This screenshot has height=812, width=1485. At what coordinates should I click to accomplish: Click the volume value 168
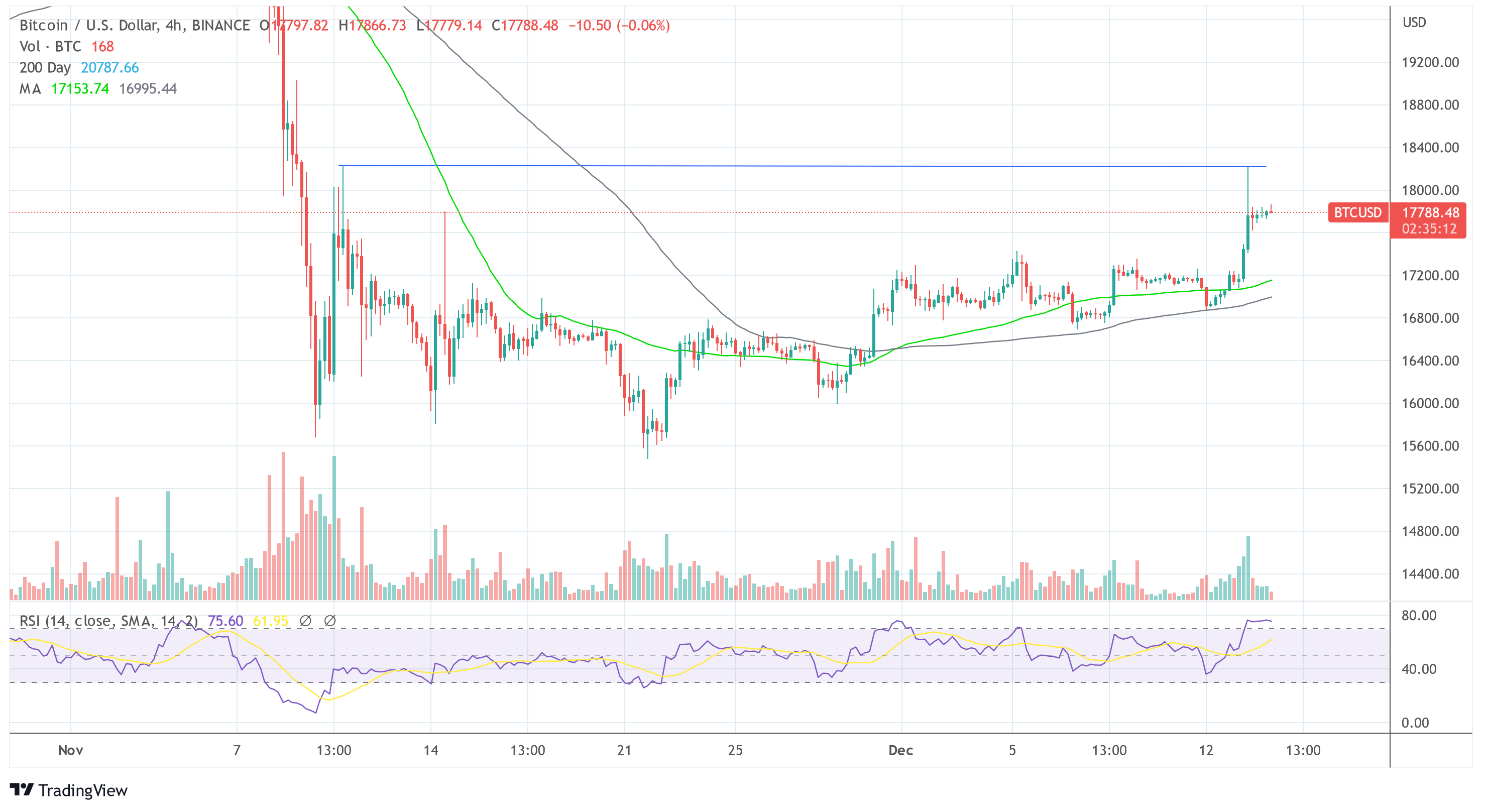coord(102,46)
